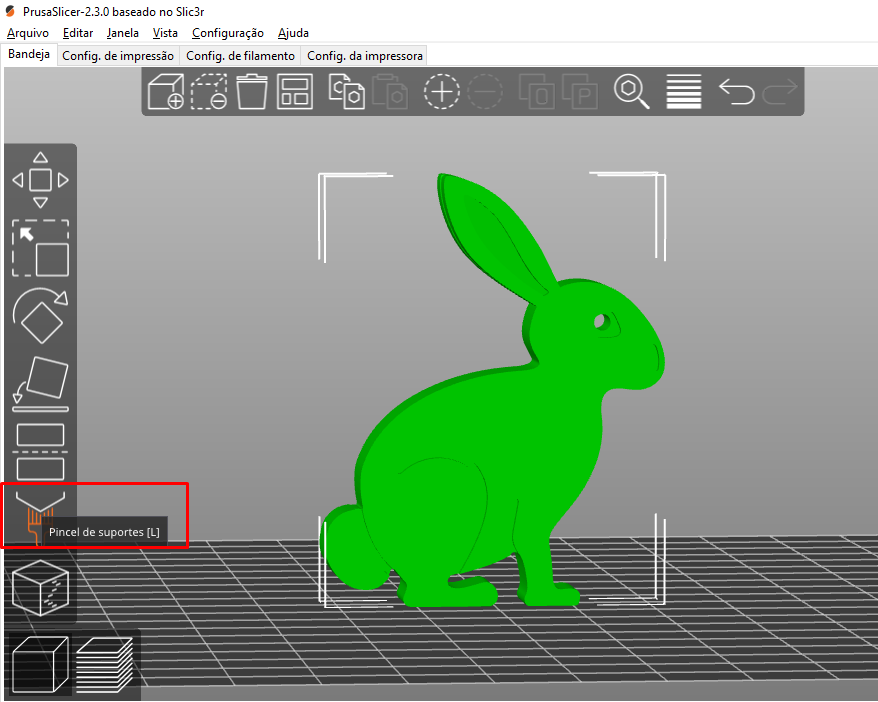Screen dimensions: 878x702
Task: Click the Arrange objects icon
Action: pyautogui.click(x=295, y=91)
